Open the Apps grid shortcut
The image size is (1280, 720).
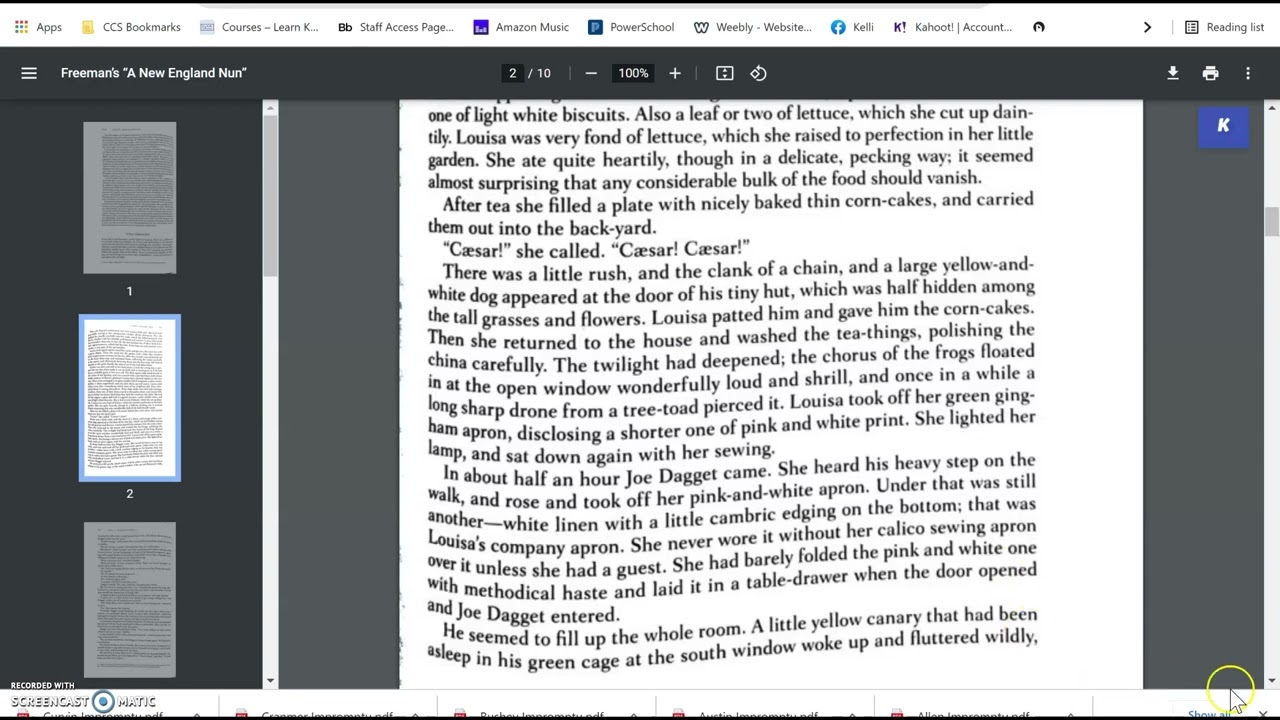click(x=38, y=27)
